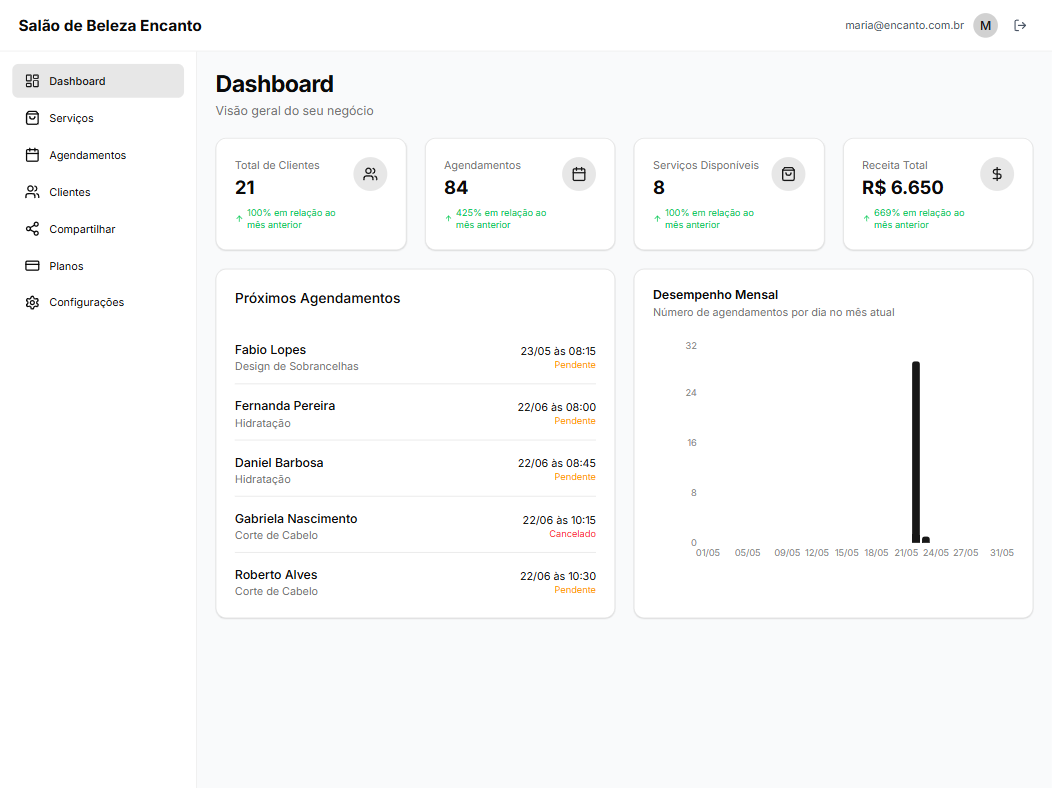
Task: Click the credit card icon beside Planos
Action: click(x=32, y=266)
